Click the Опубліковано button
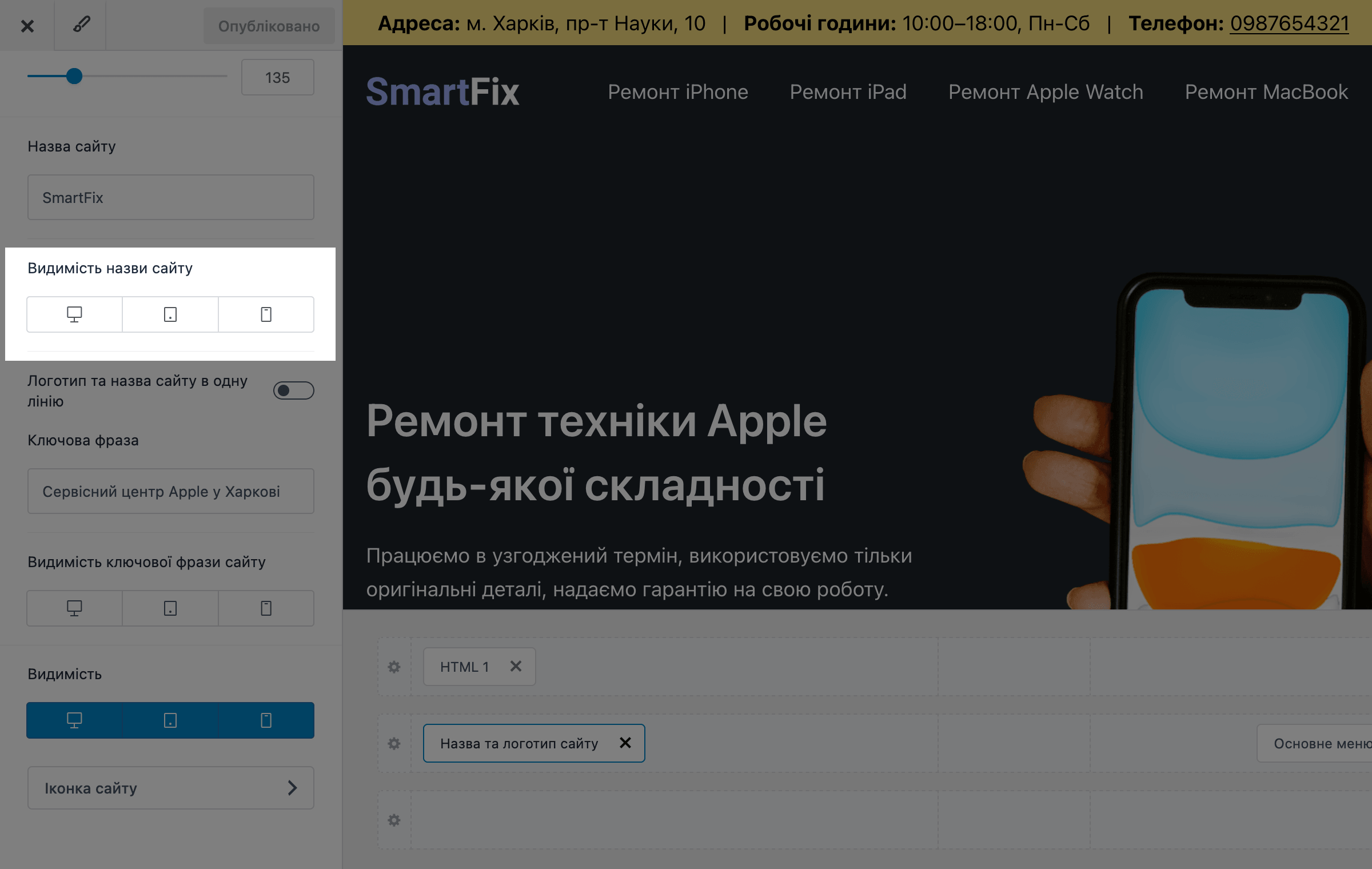 click(269, 26)
